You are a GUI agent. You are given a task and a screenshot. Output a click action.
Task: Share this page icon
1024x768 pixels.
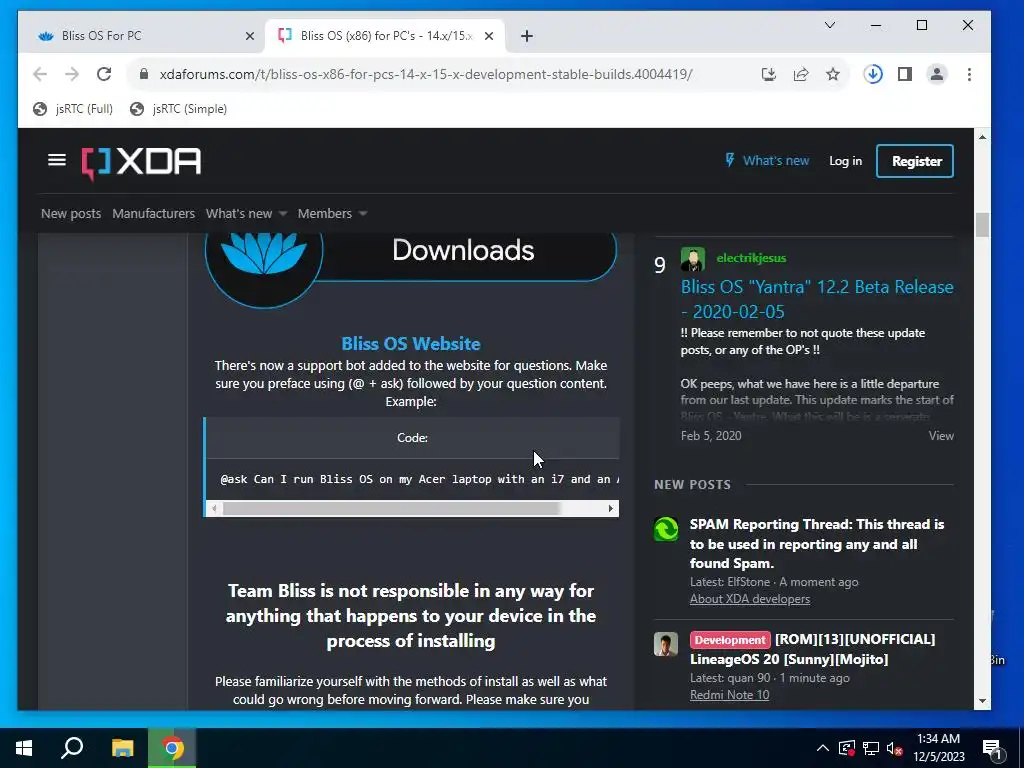(x=801, y=74)
